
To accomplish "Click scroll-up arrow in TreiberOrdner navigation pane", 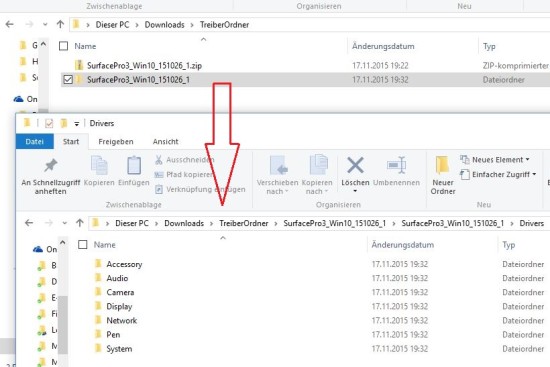I will click(x=43, y=44).
